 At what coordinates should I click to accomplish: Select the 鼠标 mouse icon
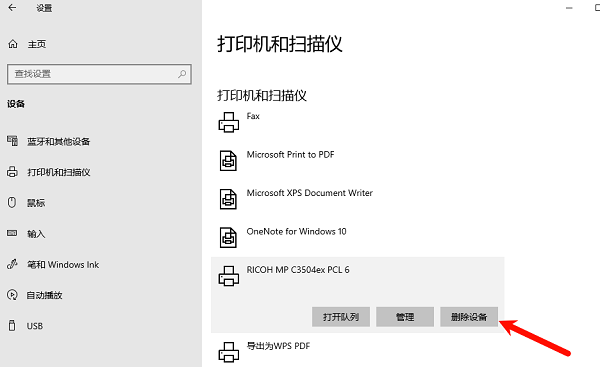tap(12, 202)
